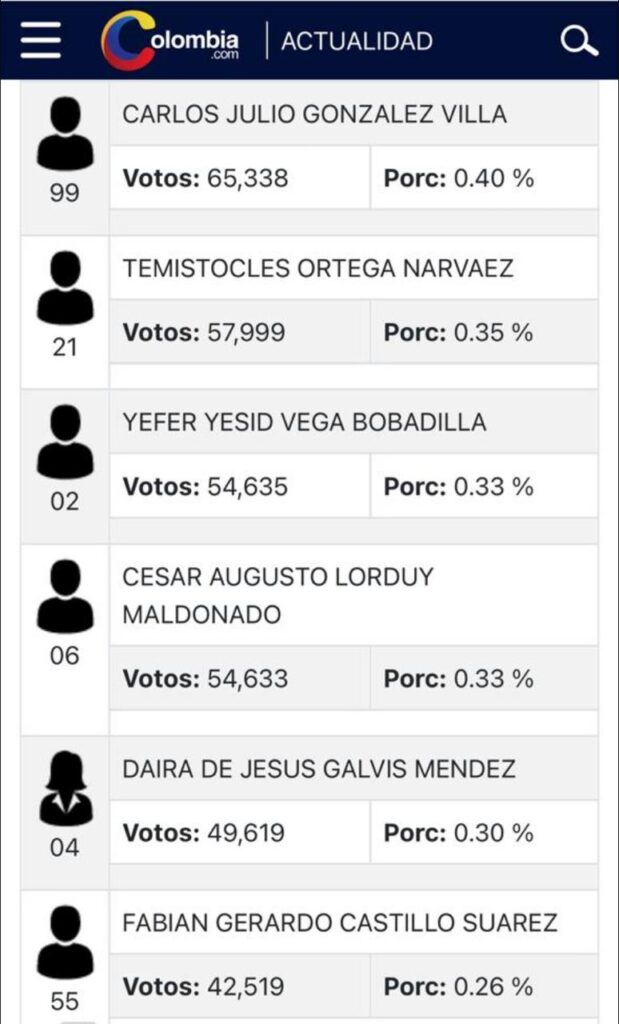Tap avatar icon for candidate 06
The width and height of the screenshot is (619, 1024).
[65, 598]
